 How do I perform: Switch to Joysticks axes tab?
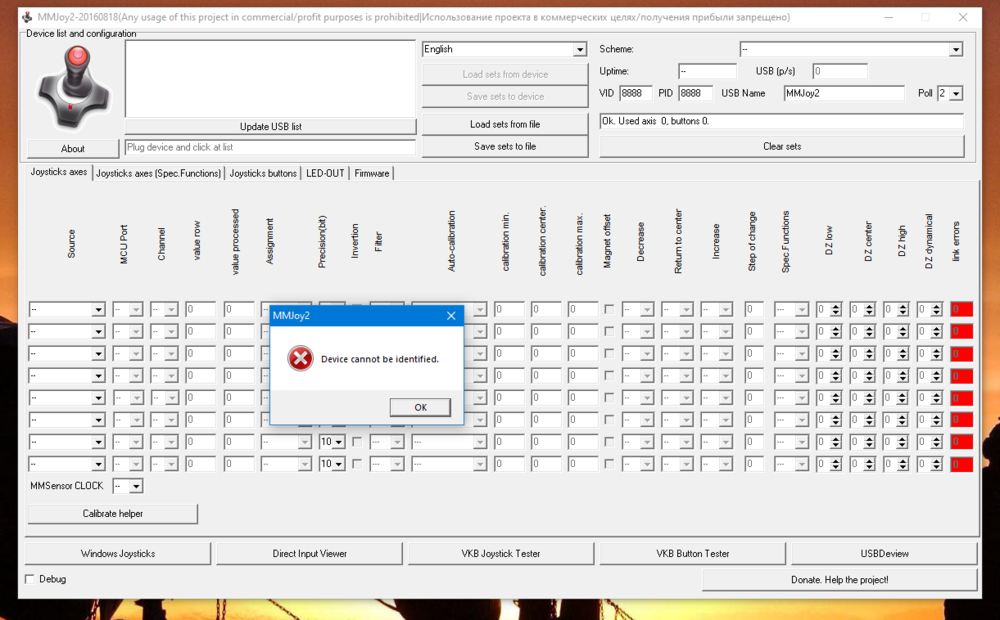click(59, 172)
